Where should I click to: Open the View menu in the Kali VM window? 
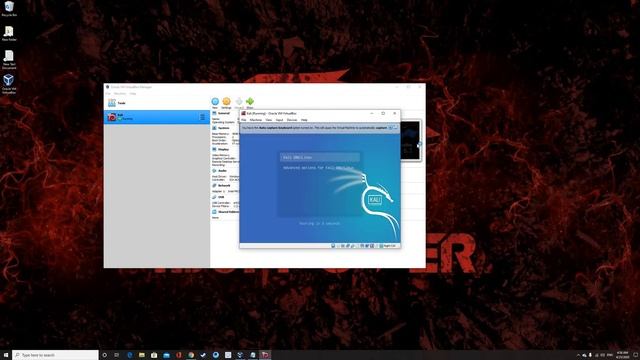(x=269, y=120)
